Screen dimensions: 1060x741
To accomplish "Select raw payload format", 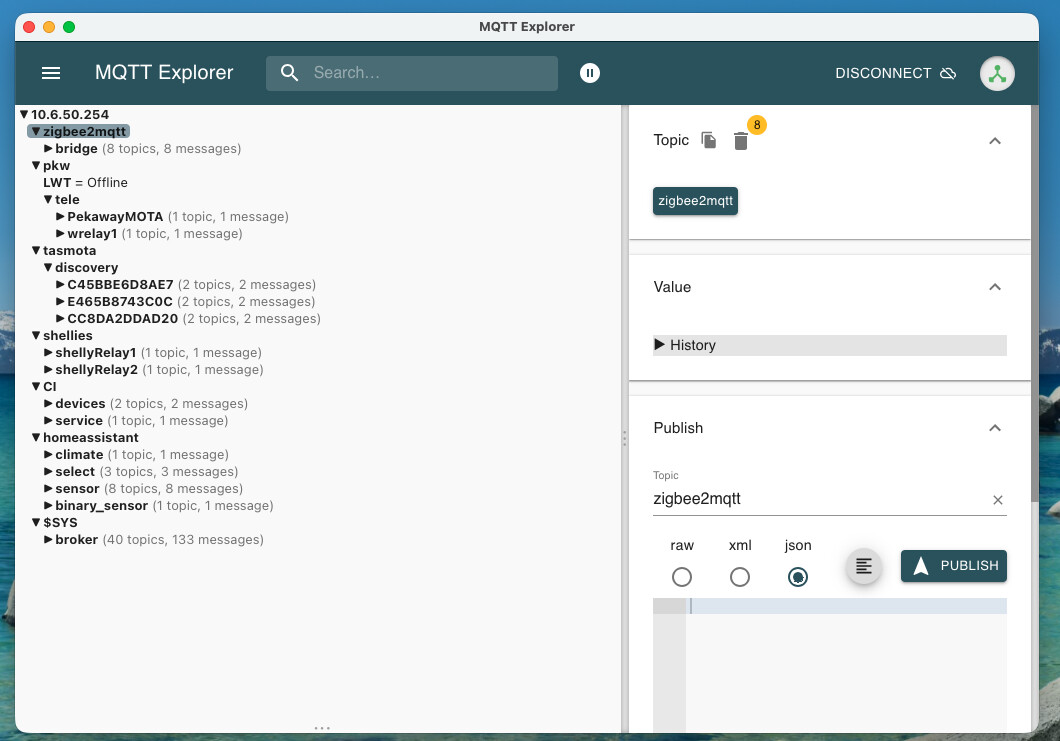I will [682, 577].
